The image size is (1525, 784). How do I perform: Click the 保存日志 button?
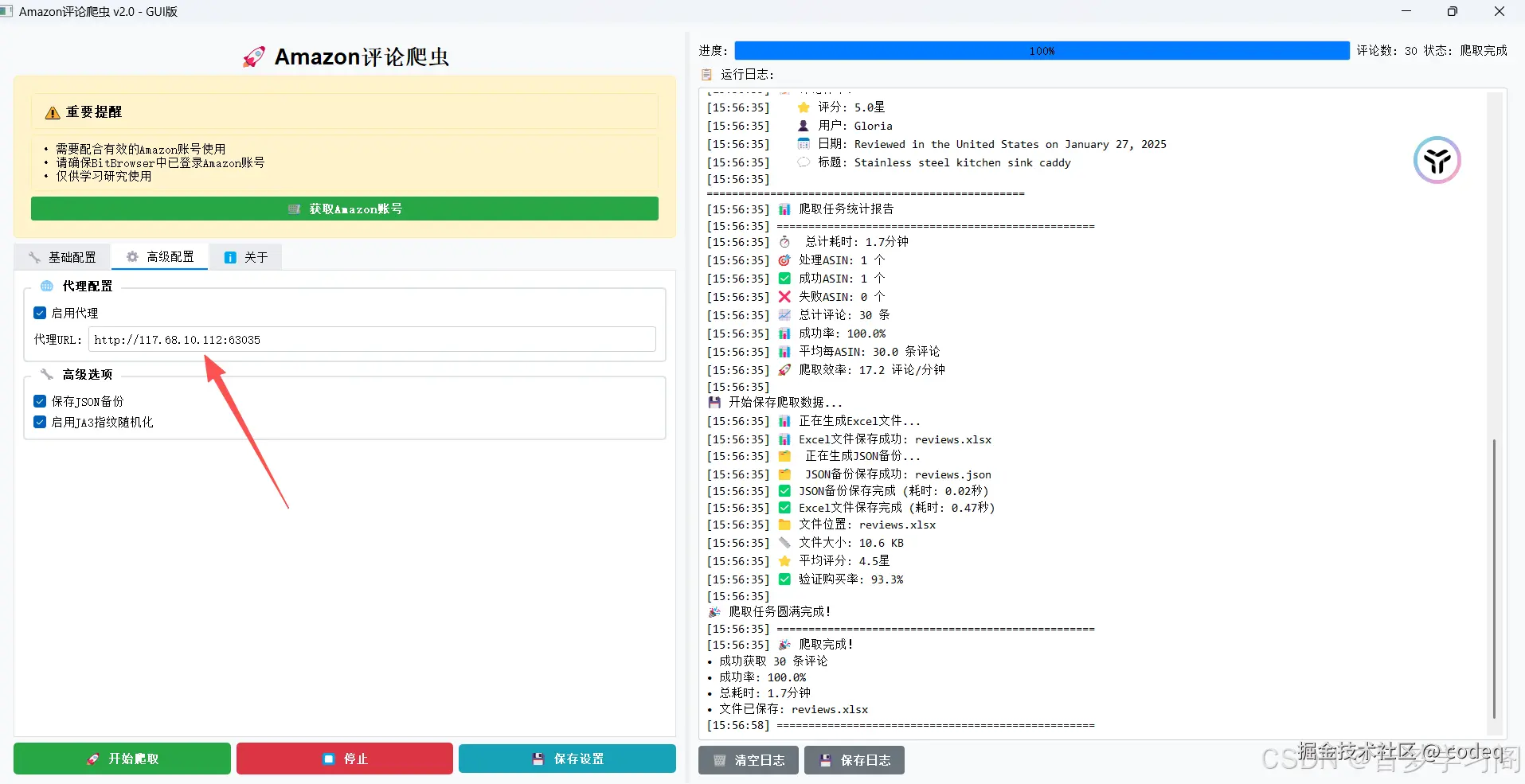[854, 760]
